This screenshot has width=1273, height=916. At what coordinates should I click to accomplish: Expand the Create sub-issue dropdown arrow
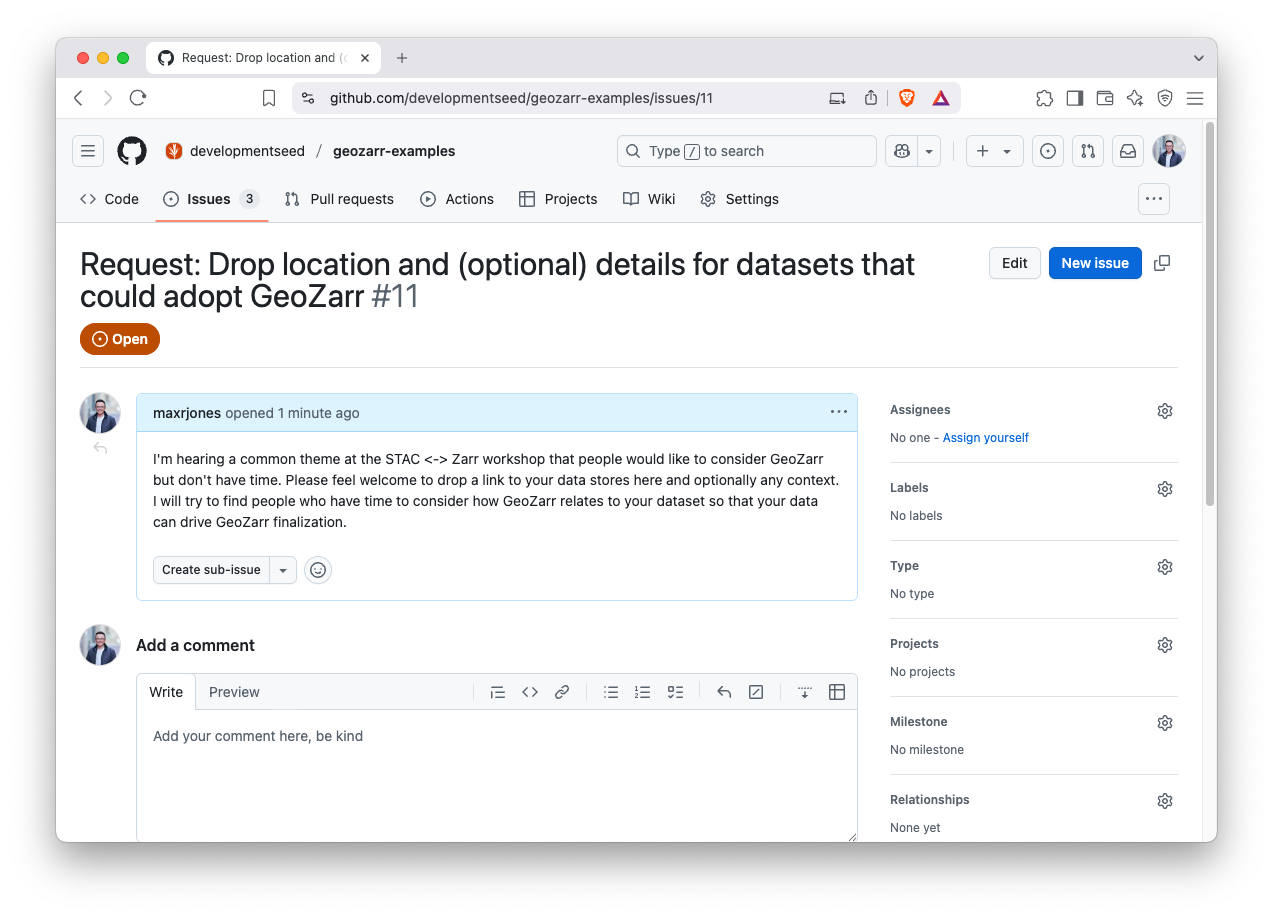(283, 569)
